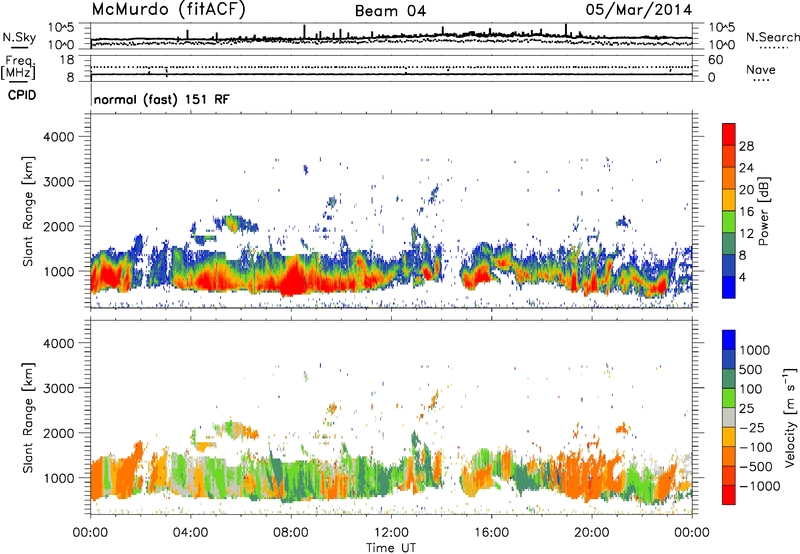
Task: Click the left 10^5 noise axis label
Action: point(61,27)
